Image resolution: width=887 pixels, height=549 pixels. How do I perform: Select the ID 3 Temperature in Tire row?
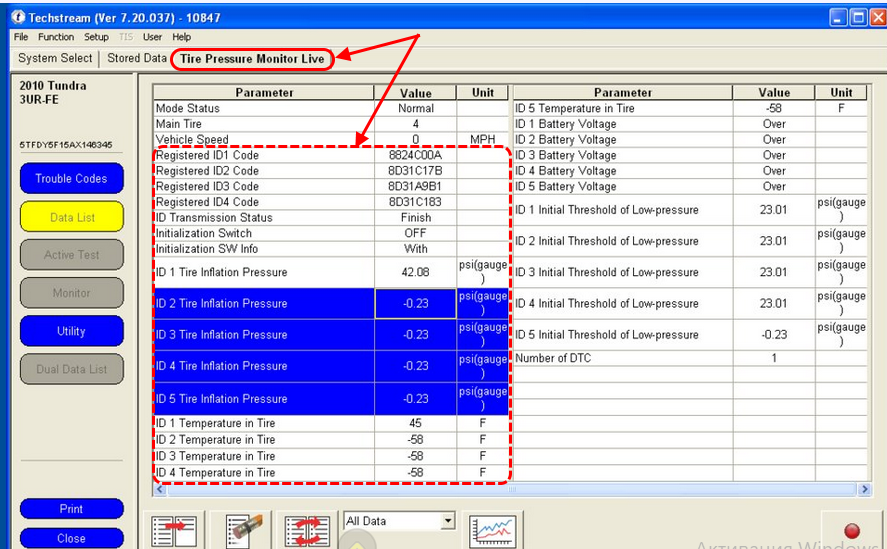(331, 456)
